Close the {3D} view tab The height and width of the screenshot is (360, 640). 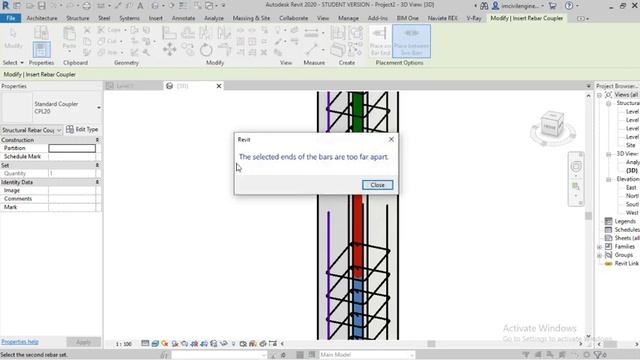click(219, 86)
